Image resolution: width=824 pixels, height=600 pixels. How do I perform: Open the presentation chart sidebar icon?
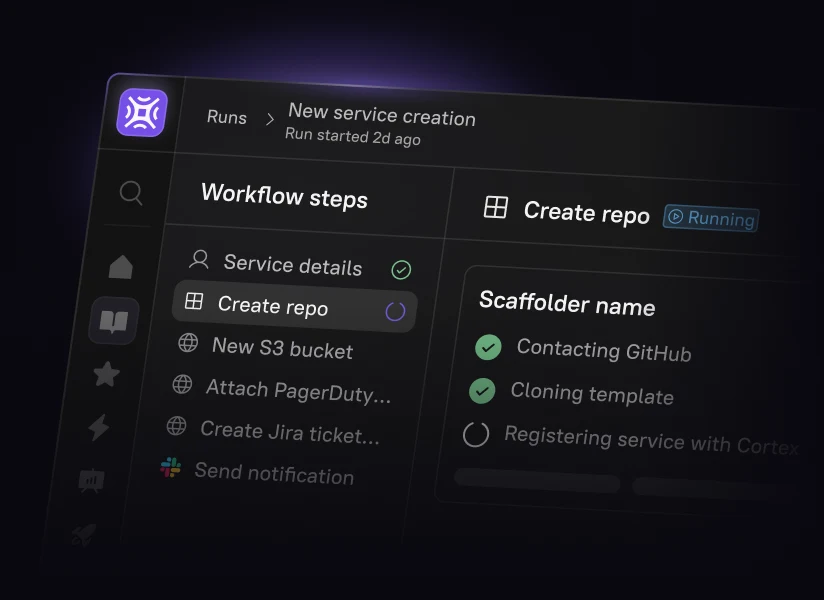(x=92, y=481)
